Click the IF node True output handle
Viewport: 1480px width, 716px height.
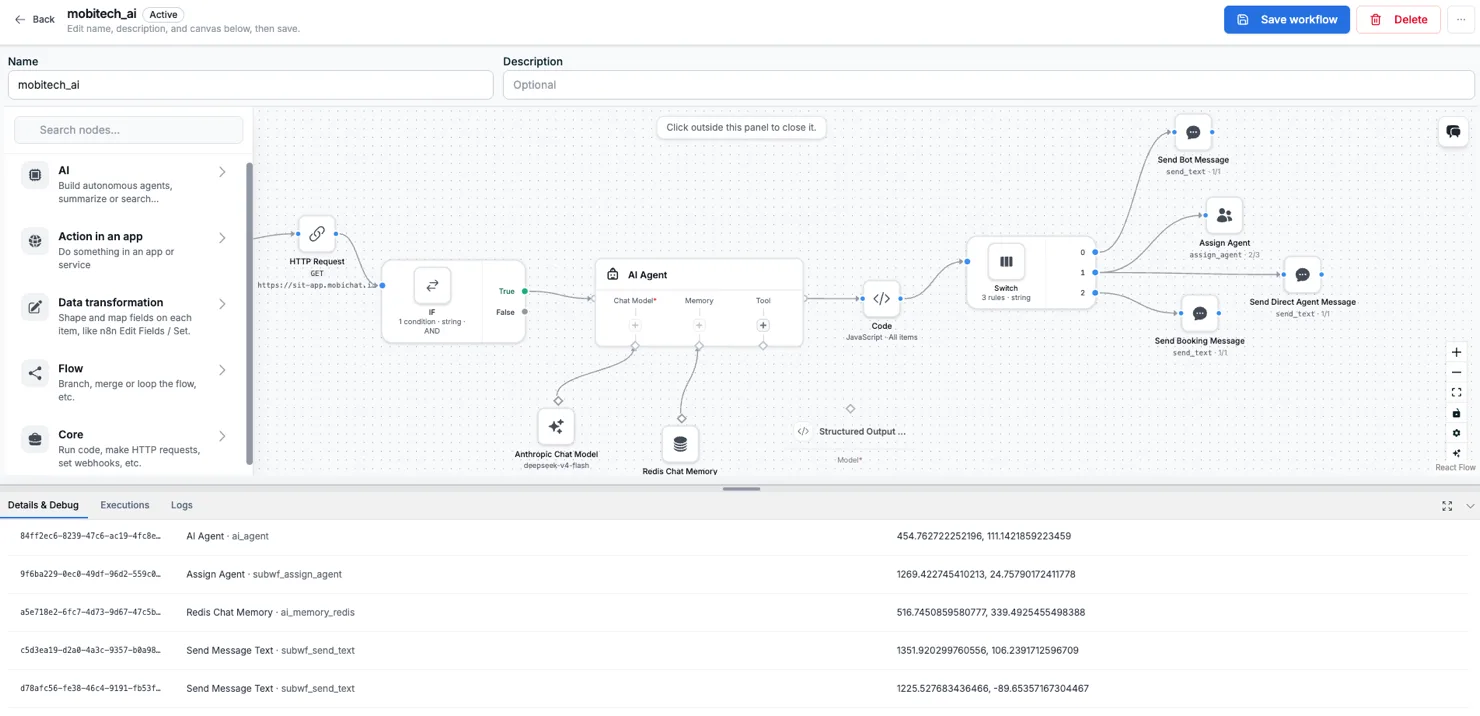(x=525, y=291)
